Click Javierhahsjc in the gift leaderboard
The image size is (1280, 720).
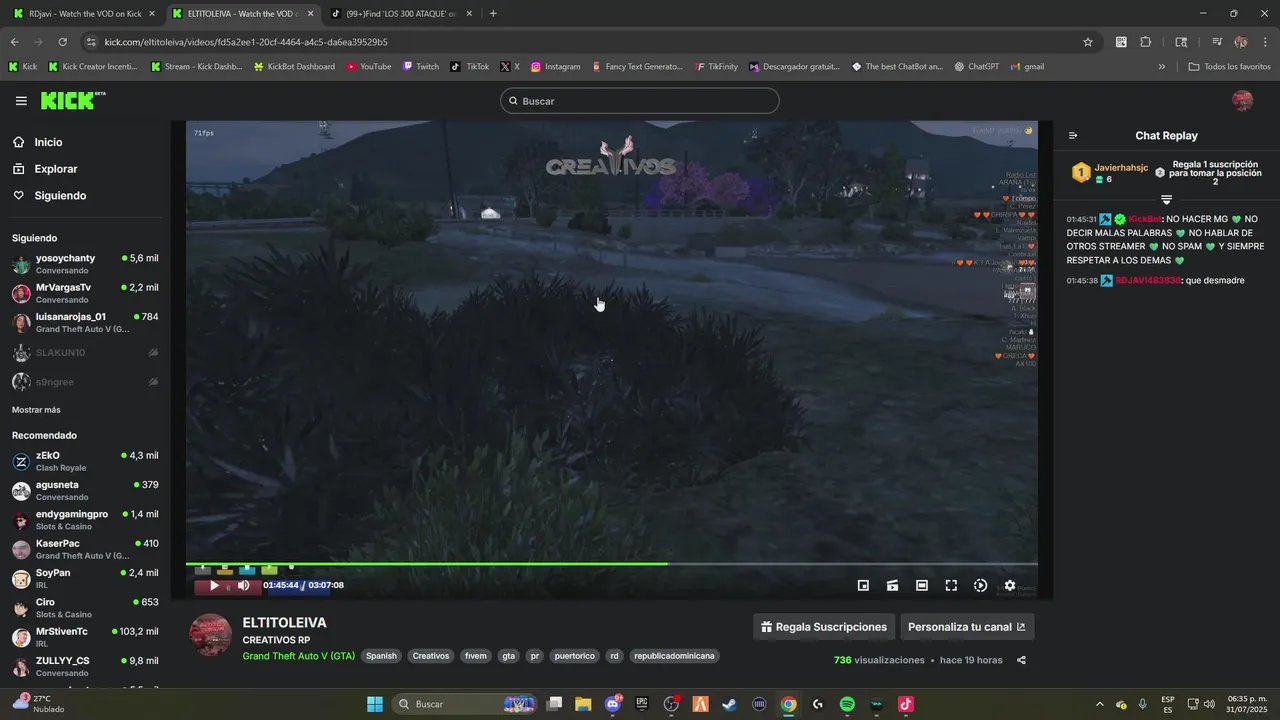point(1121,168)
